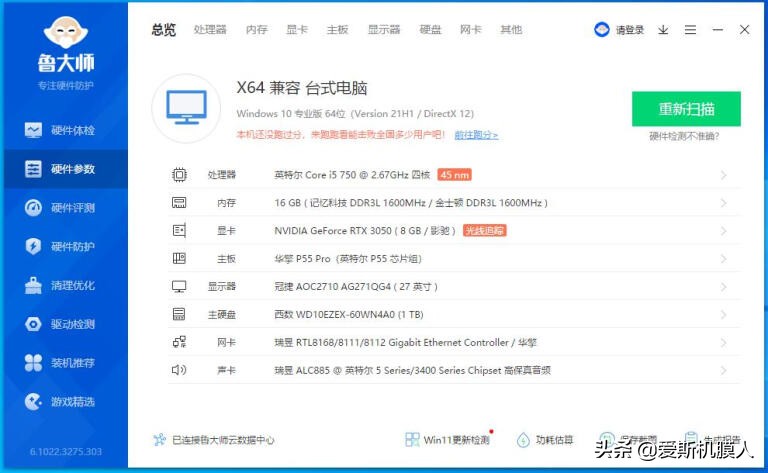The height and width of the screenshot is (473, 768).
Task: Switch to the 内存 tab
Action: click(x=257, y=30)
